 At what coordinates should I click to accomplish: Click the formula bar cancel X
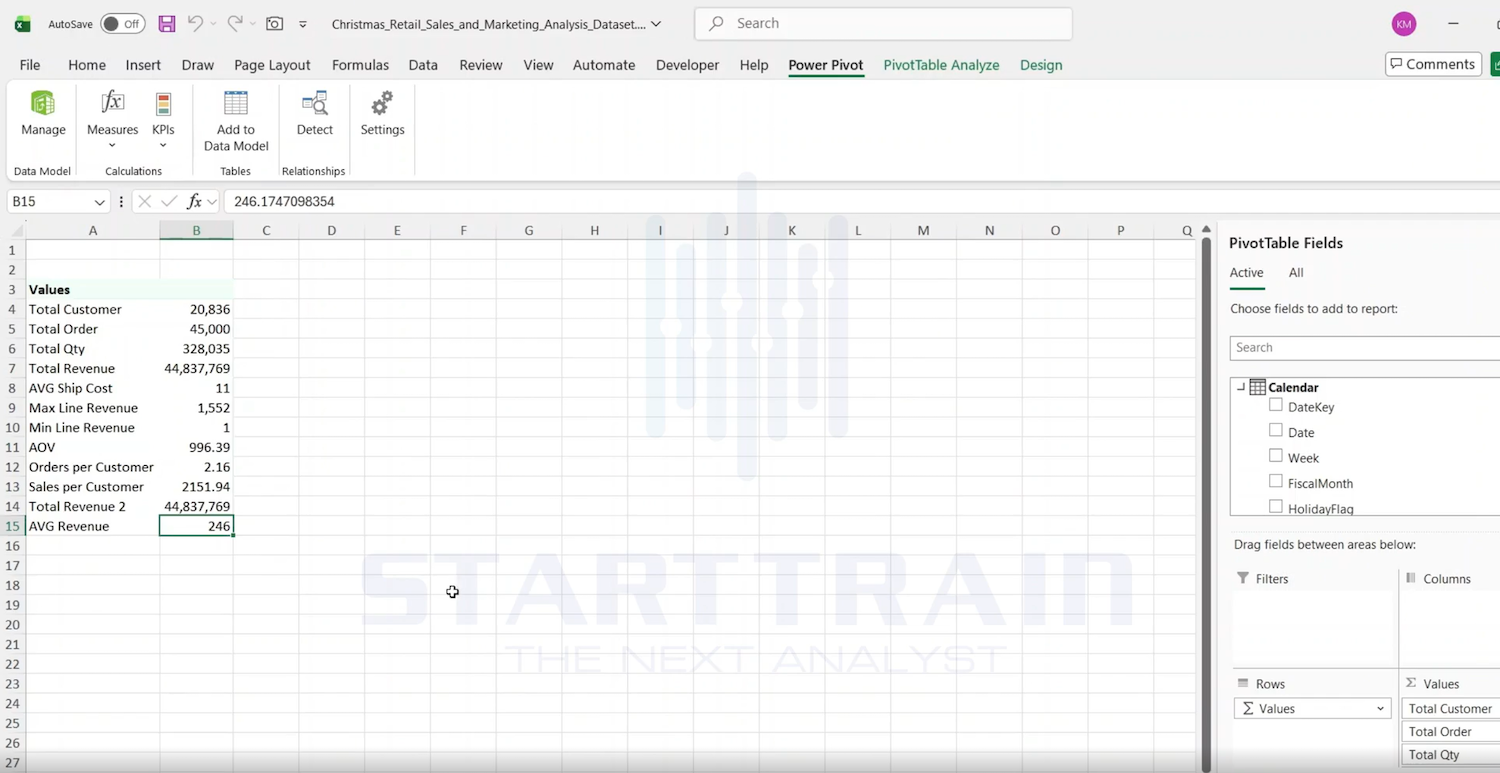144,201
